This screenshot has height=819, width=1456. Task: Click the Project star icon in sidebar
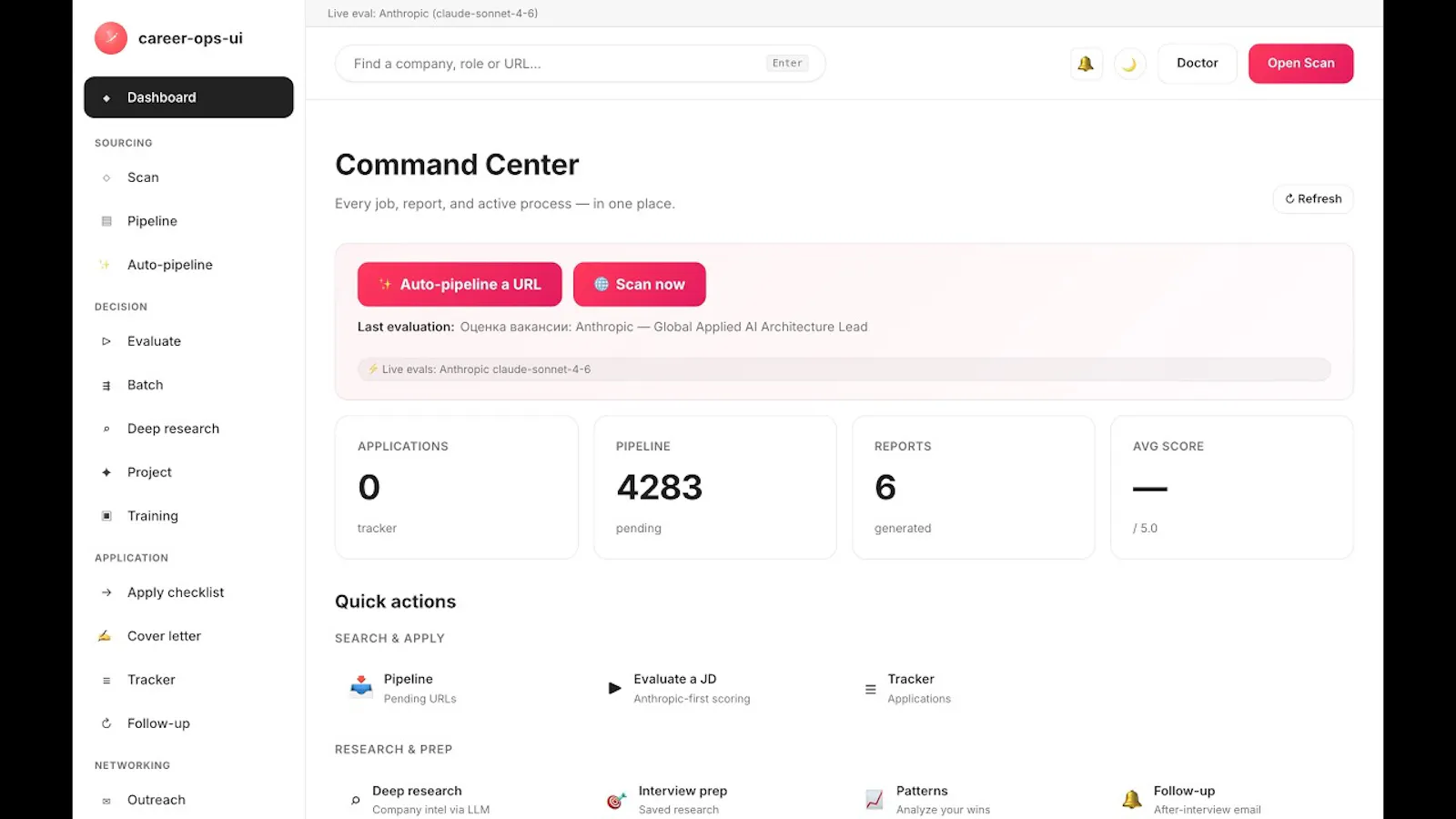[x=106, y=472]
